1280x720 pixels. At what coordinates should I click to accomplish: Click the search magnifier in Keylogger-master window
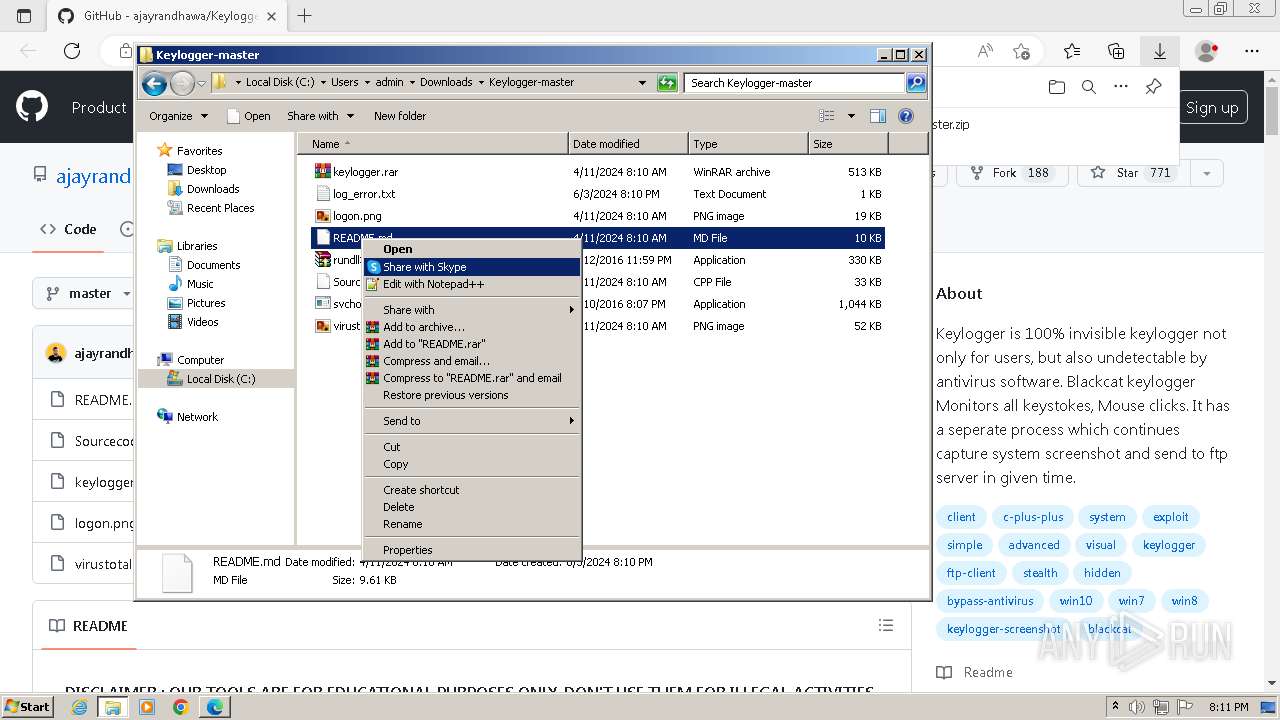point(915,83)
